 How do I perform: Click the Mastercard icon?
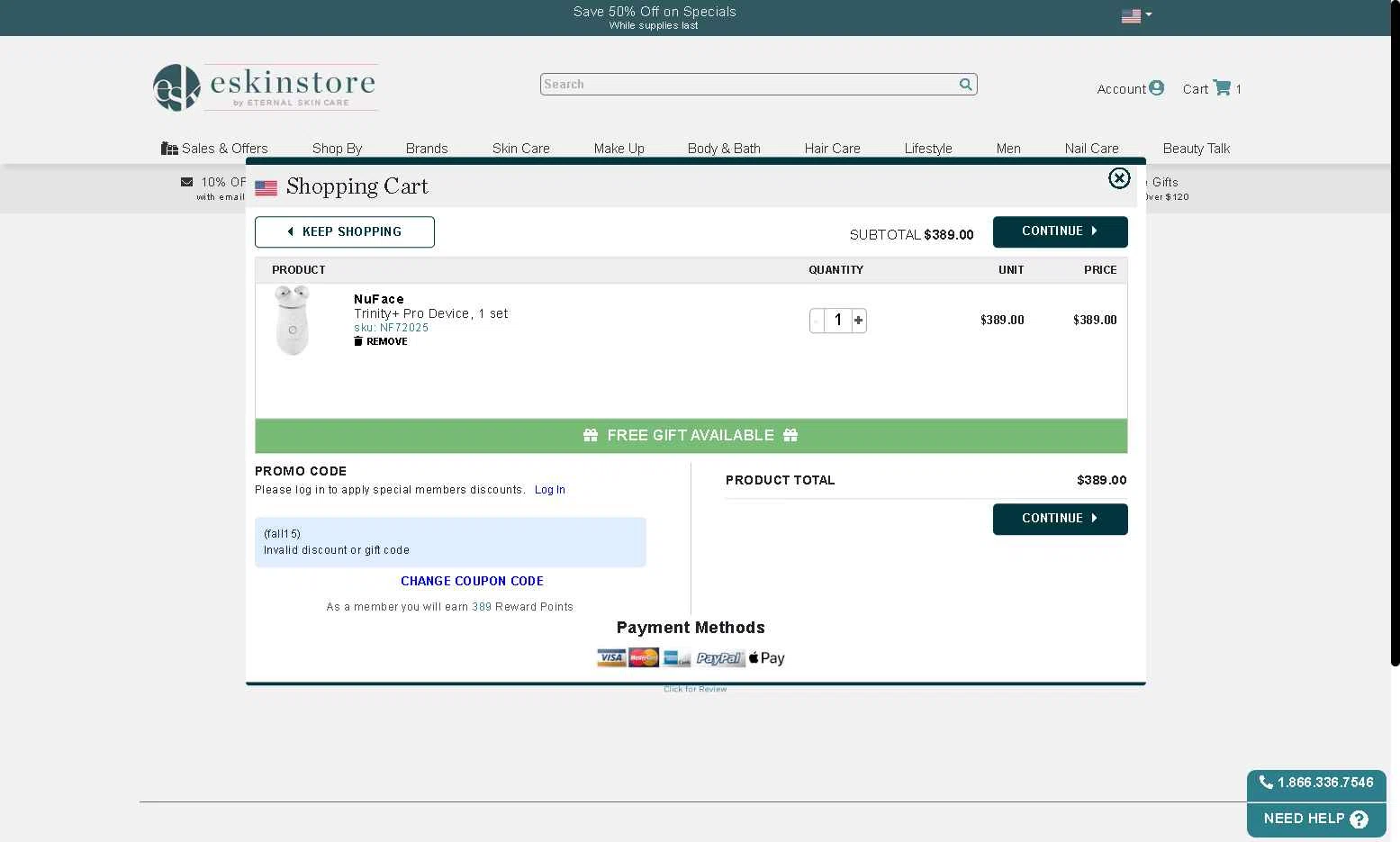[644, 658]
